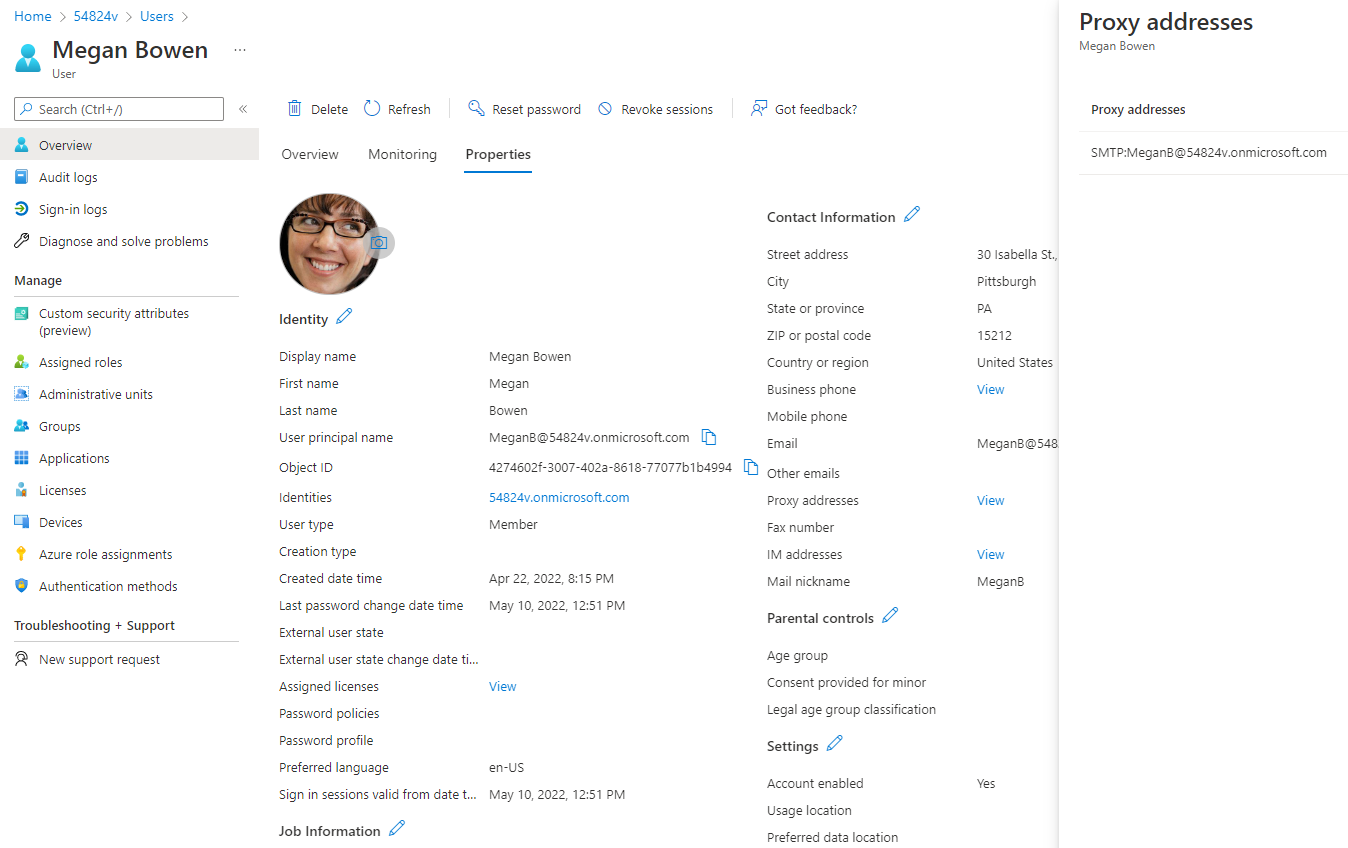Refresh the user properties page

397,109
